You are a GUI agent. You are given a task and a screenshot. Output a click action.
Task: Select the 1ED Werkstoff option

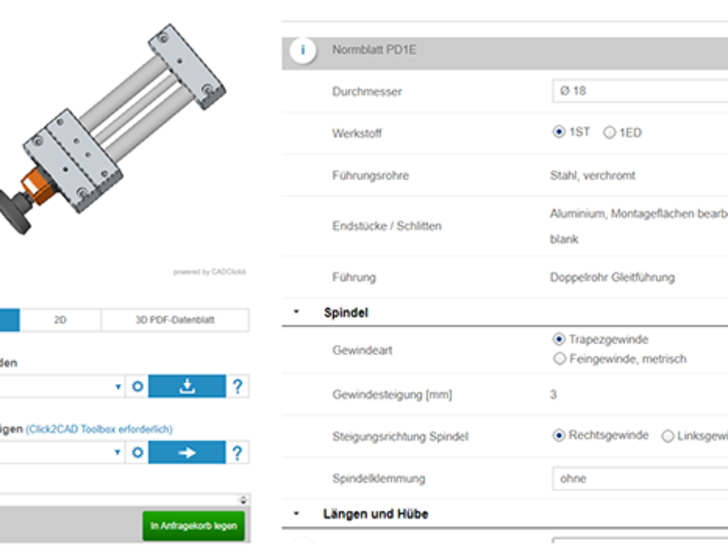click(610, 133)
